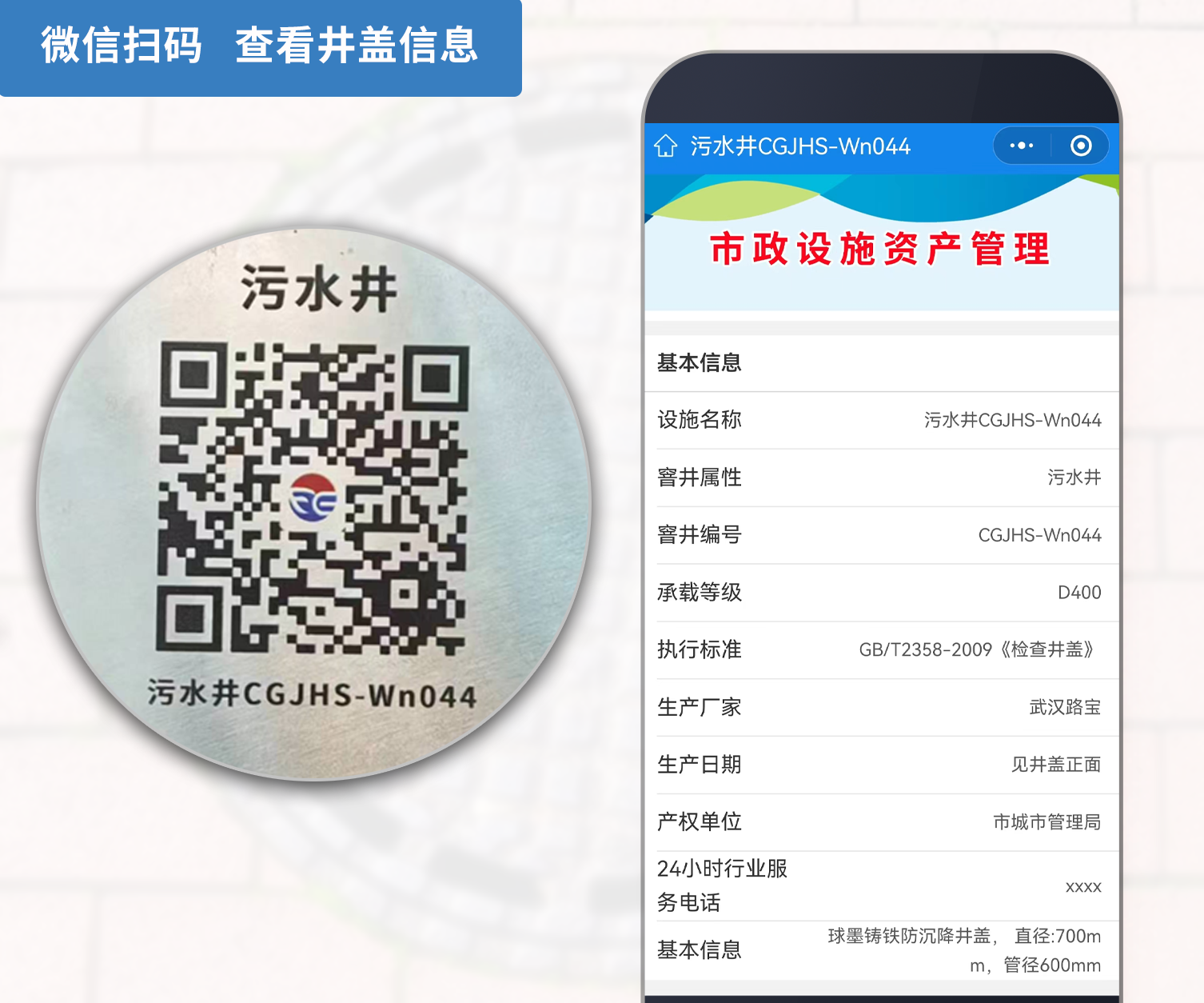Click the 污水井 label above QR code

[x=318, y=289]
